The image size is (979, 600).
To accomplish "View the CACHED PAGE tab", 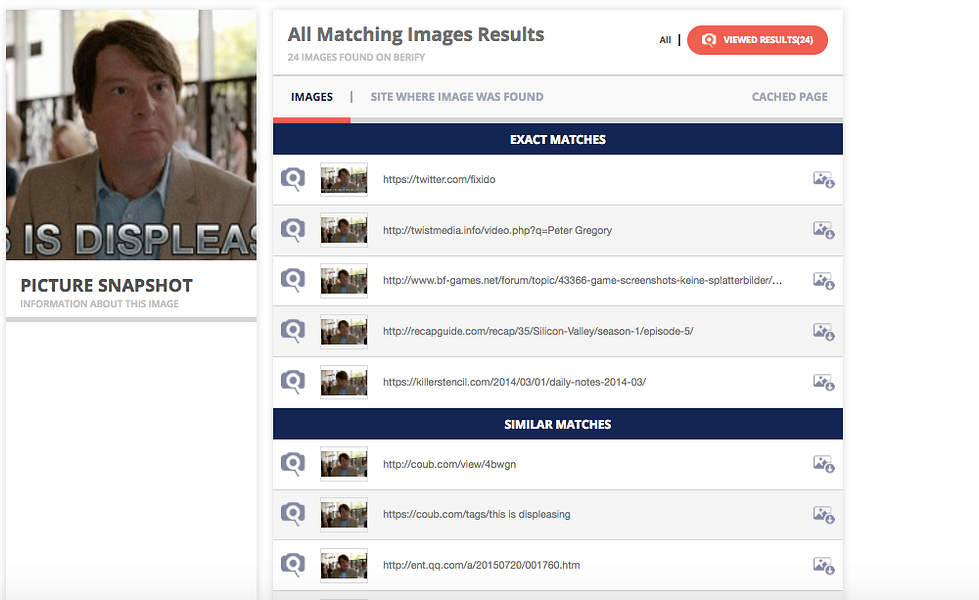I will (789, 97).
